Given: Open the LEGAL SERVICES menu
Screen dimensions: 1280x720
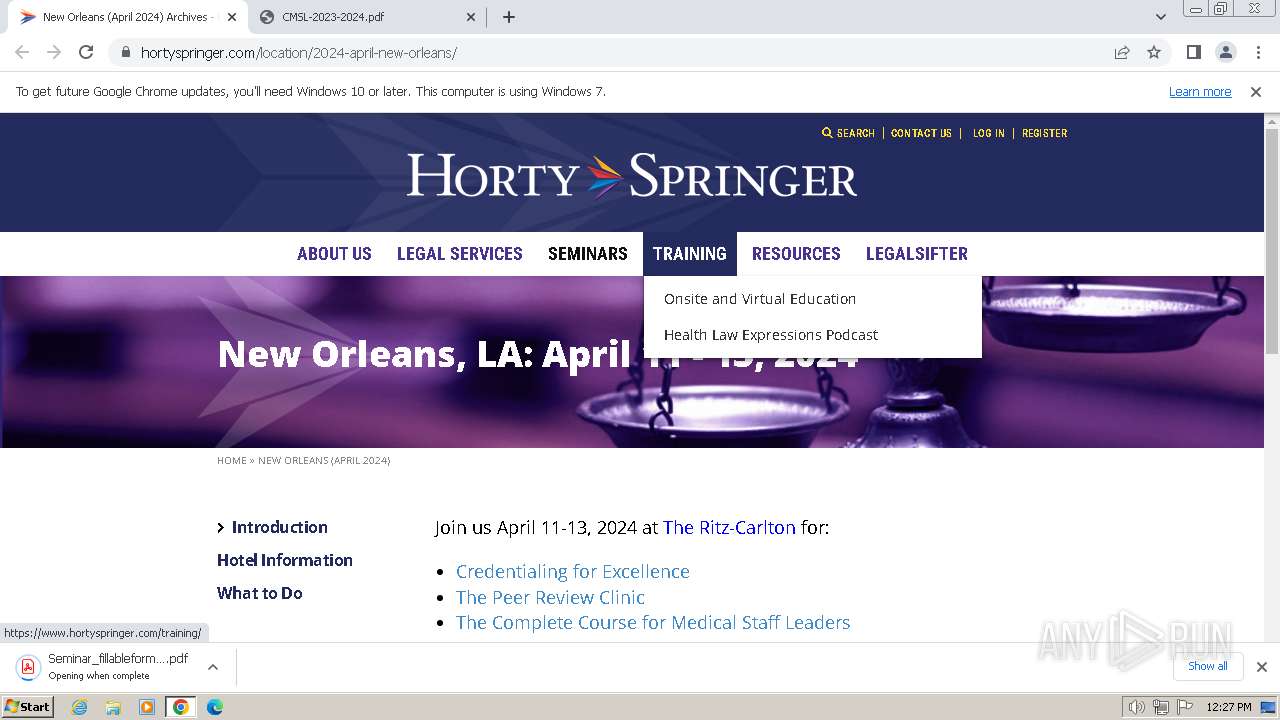Looking at the screenshot, I should [460, 254].
